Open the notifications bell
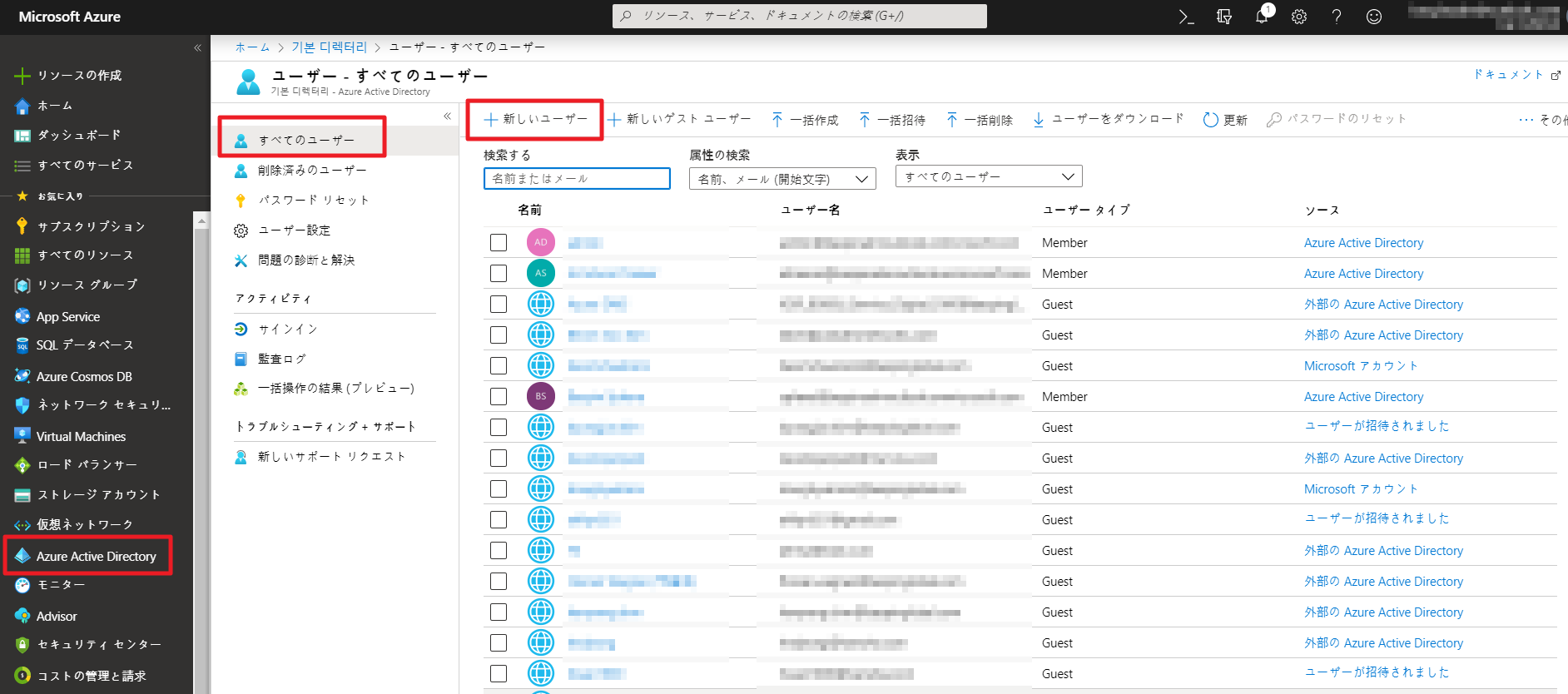 tap(1262, 17)
